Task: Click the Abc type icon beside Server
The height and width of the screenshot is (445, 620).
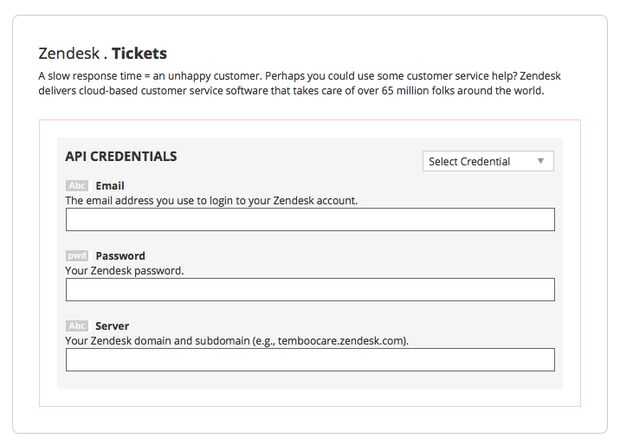Action: pos(77,326)
